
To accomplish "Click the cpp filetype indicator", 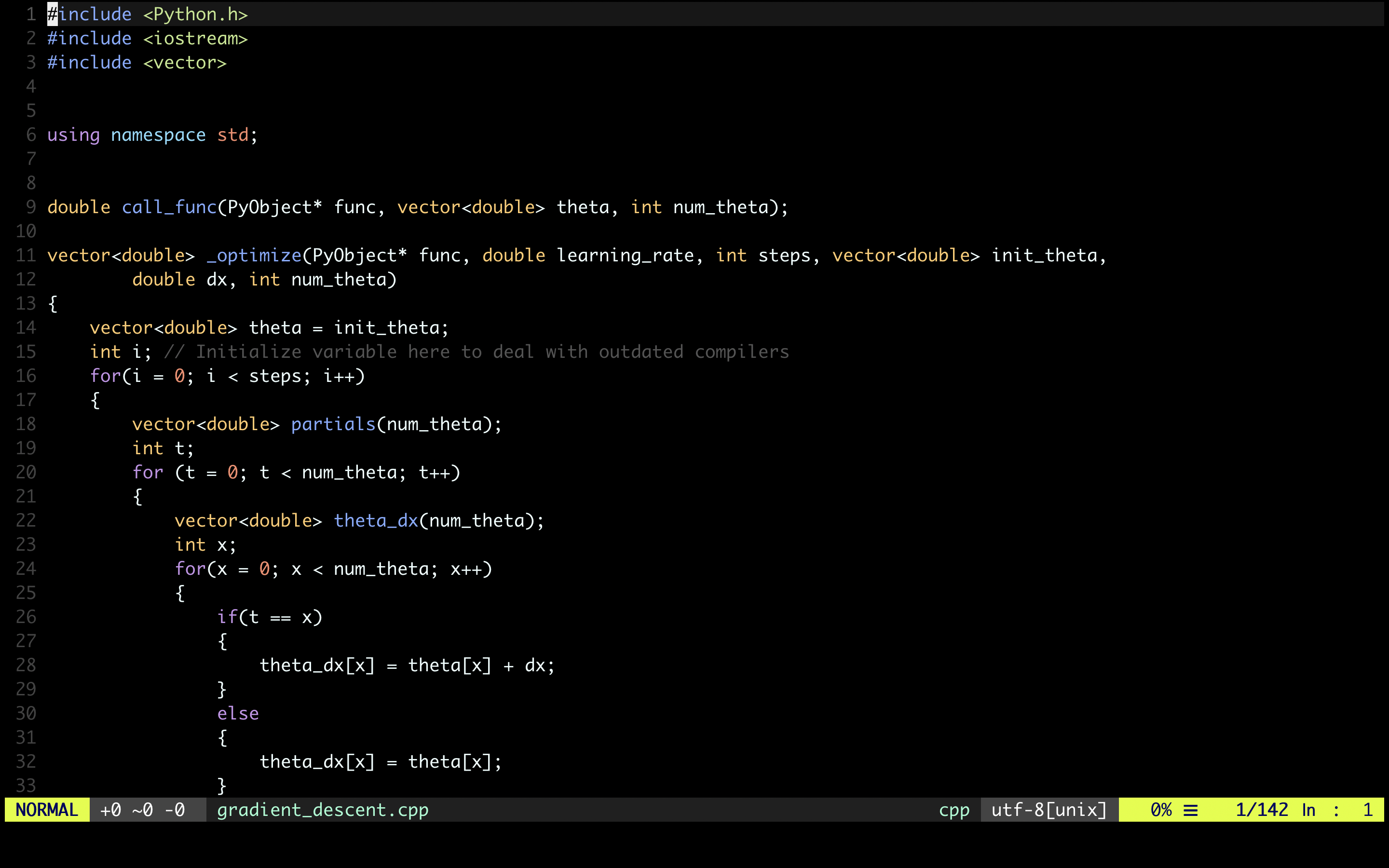I will [954, 810].
